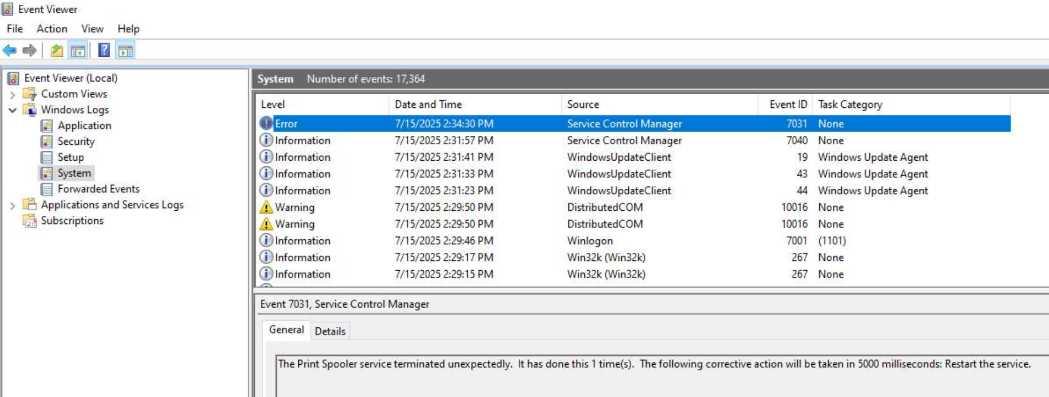Viewport: 1049px width, 397px height.
Task: Select the WindowsUpdateClient event 43 row
Action: pyautogui.click(x=634, y=174)
